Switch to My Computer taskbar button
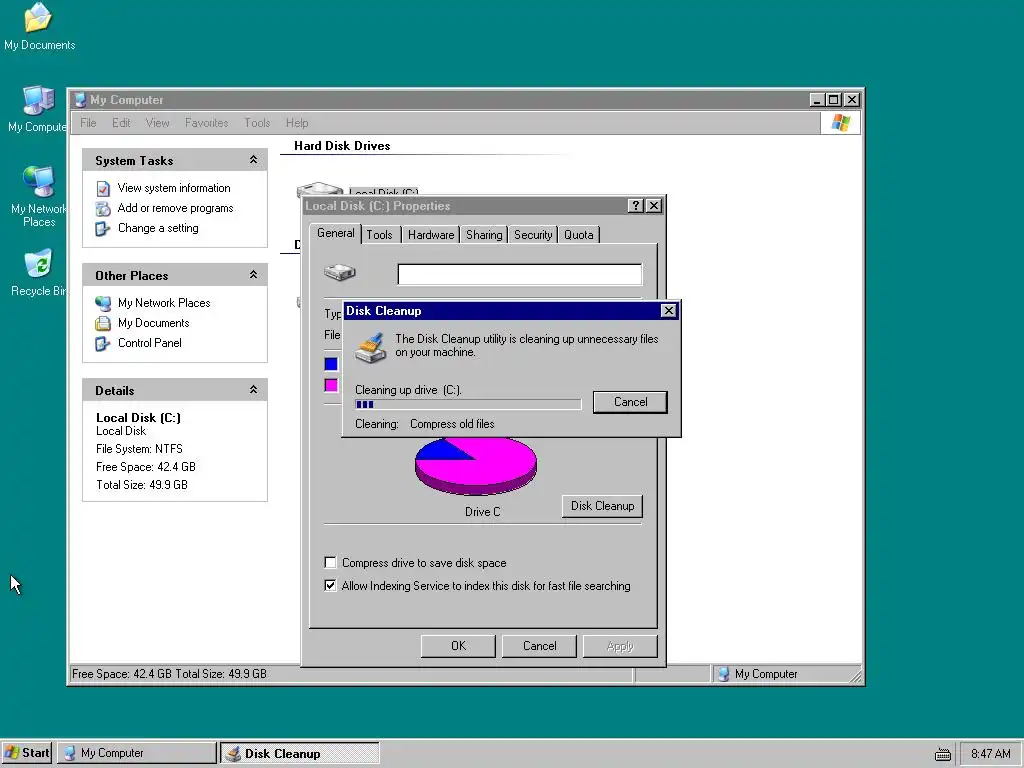This screenshot has width=1024, height=768. [136, 753]
